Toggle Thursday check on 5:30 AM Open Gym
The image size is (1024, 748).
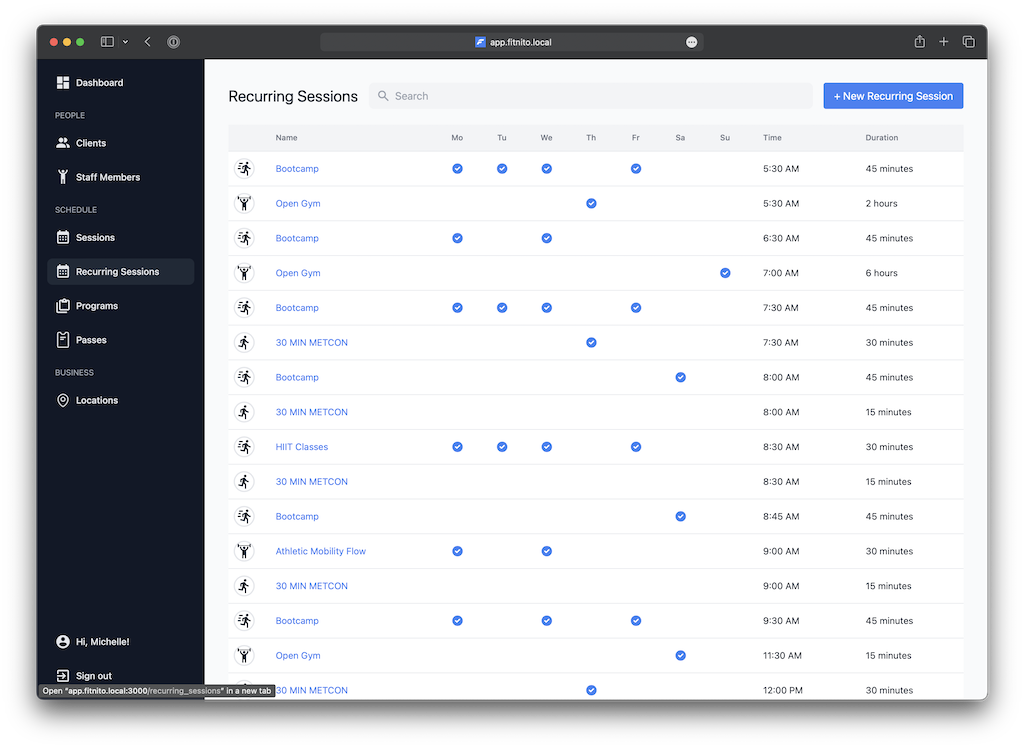click(x=591, y=203)
